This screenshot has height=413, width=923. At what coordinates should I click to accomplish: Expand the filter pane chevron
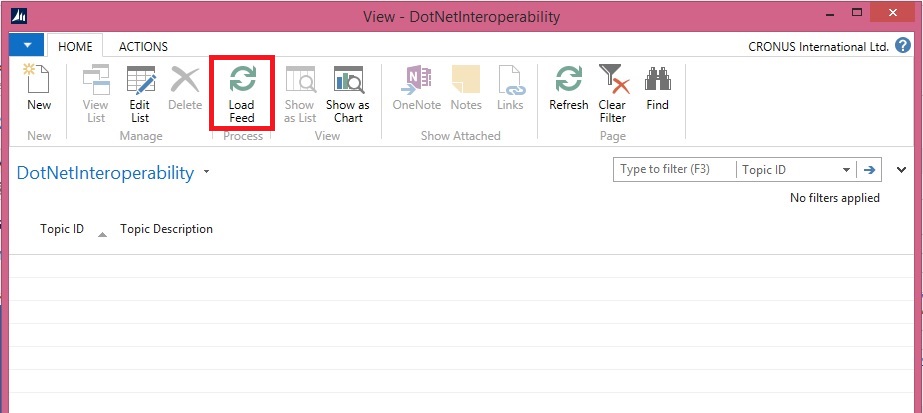pyautogui.click(x=901, y=170)
